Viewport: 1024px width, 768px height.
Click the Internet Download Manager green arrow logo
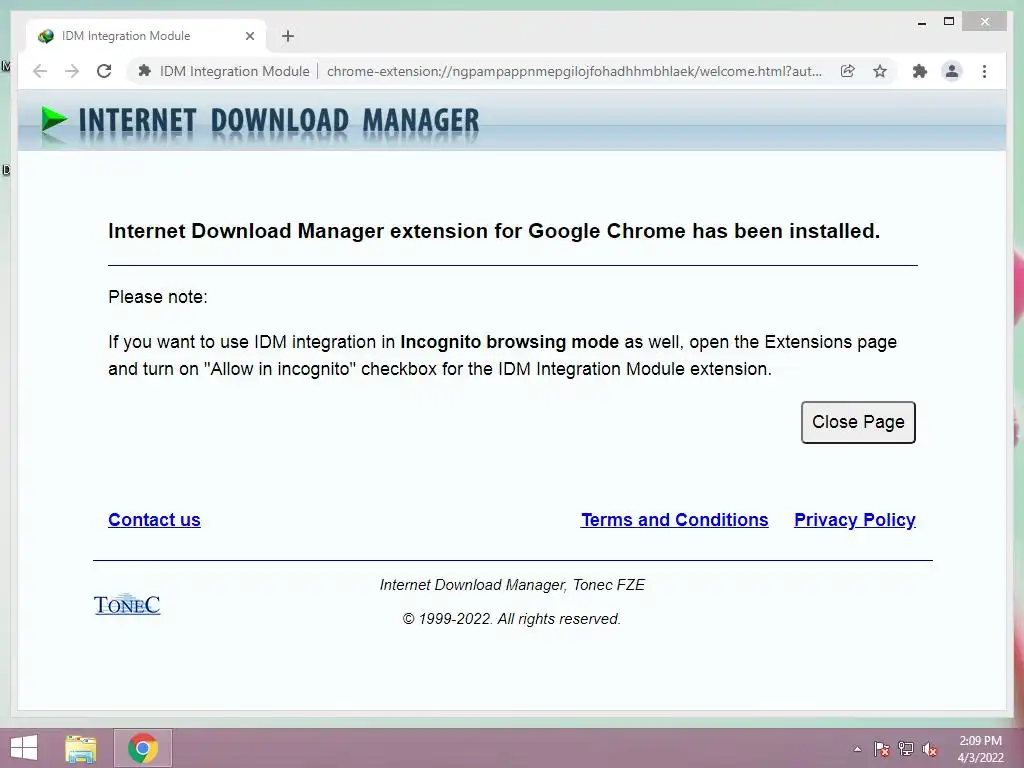click(54, 121)
